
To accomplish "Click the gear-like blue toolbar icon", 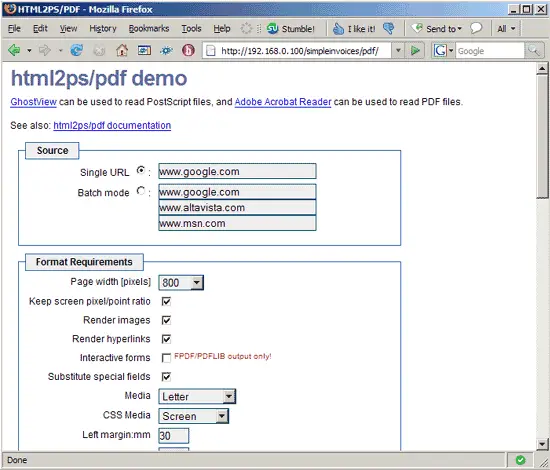I will (x=166, y=51).
